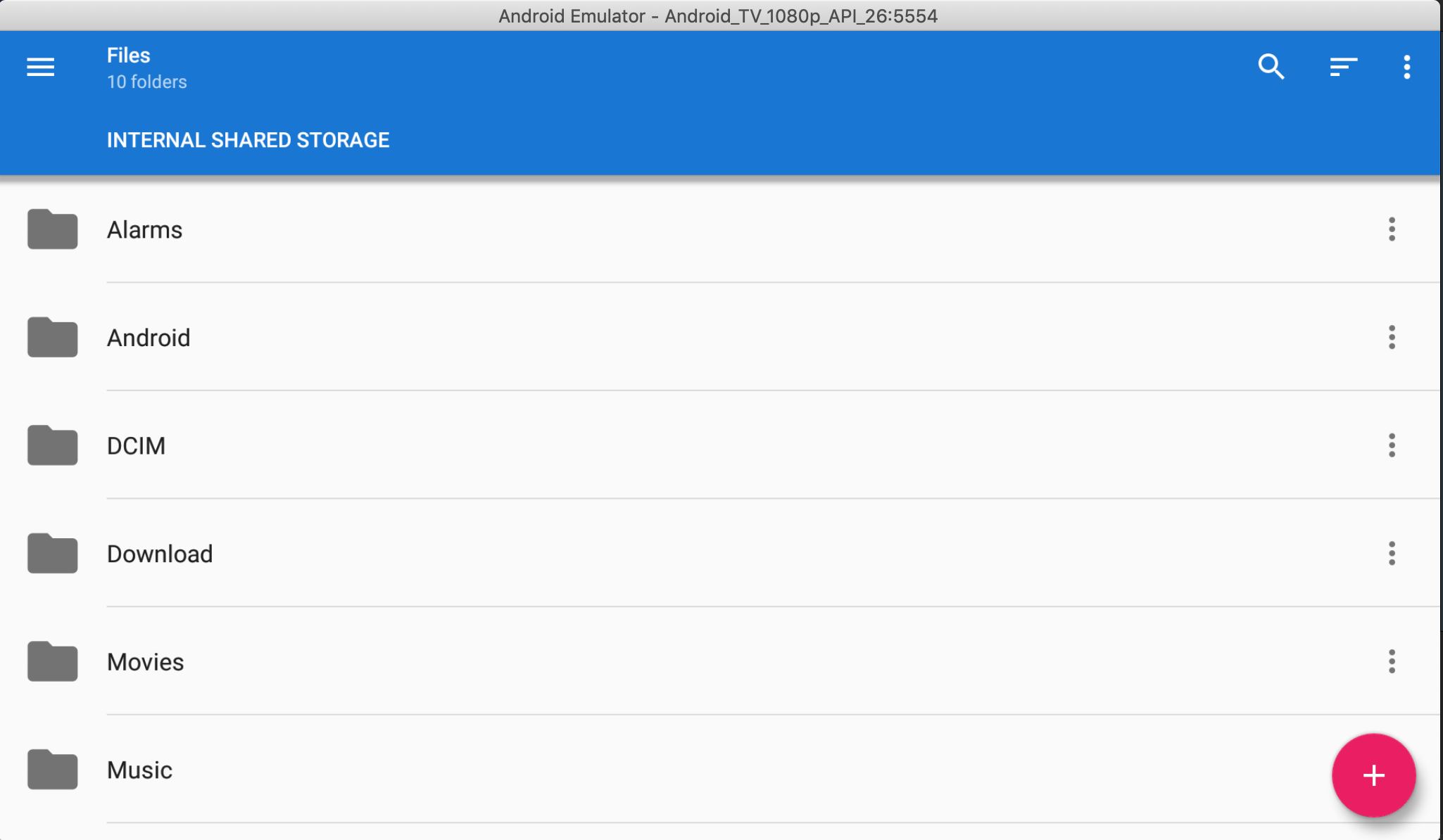The height and width of the screenshot is (840, 1443).
Task: Tap the pink plus button to create
Action: [x=1373, y=775]
